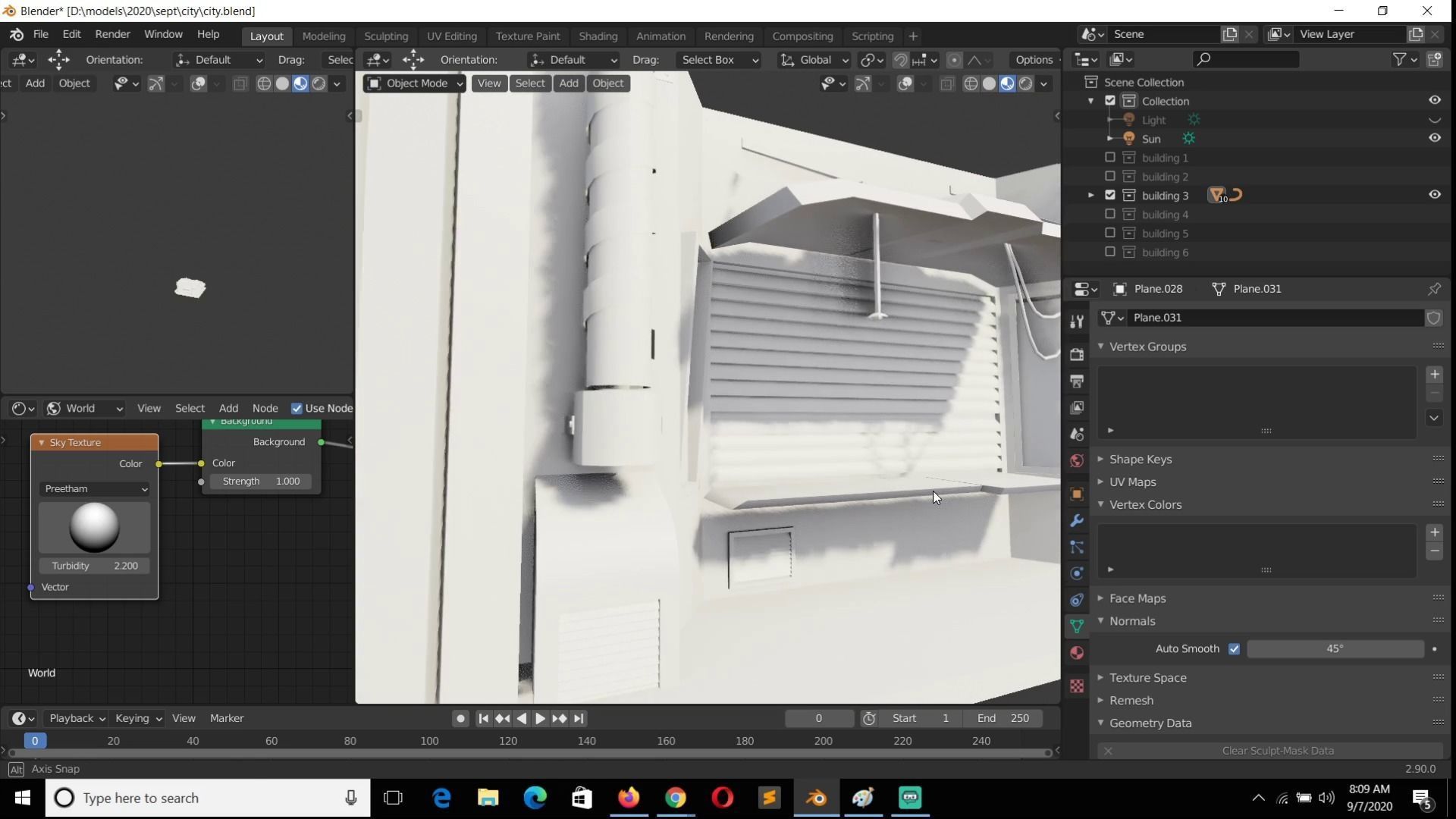
Task: Open the Active Tool properties tab icon
Action: pyautogui.click(x=1077, y=322)
